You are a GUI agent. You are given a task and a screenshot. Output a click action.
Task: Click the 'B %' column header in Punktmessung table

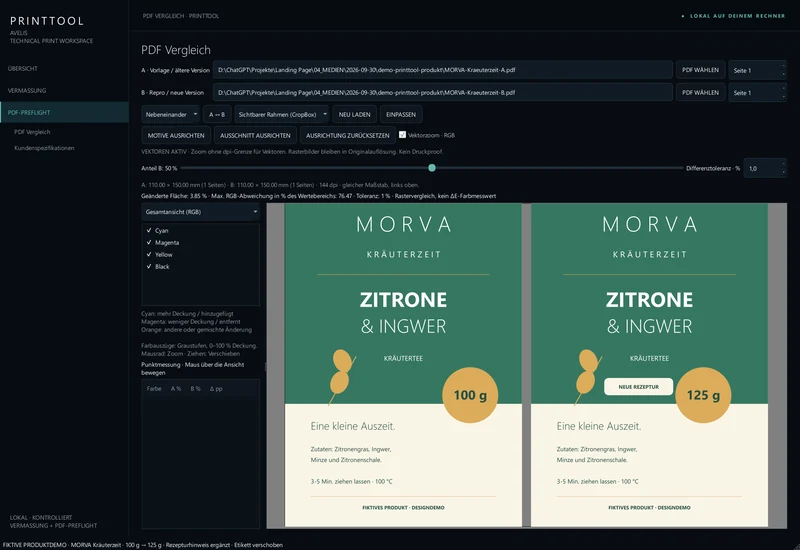pyautogui.click(x=195, y=389)
